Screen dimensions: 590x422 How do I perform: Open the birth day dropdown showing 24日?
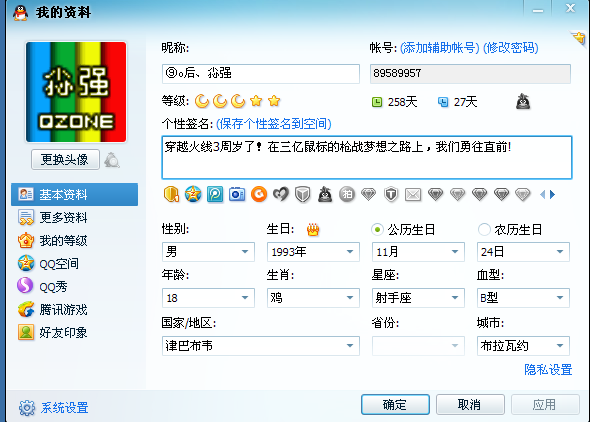click(523, 252)
